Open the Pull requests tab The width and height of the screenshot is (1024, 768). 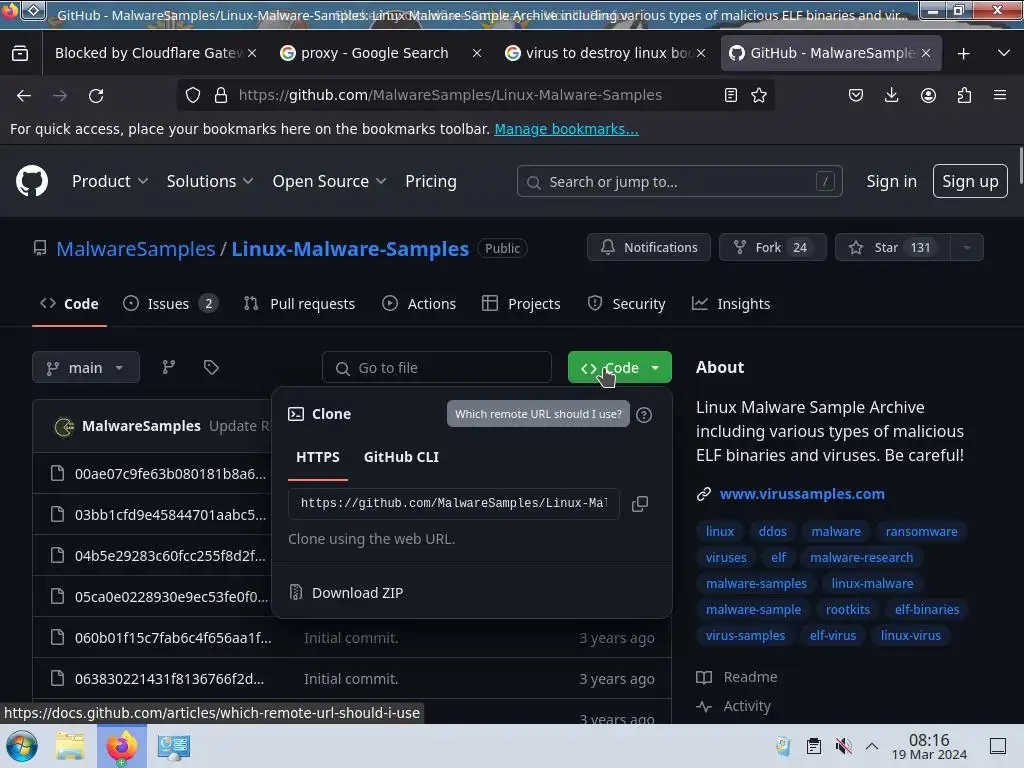click(x=299, y=304)
